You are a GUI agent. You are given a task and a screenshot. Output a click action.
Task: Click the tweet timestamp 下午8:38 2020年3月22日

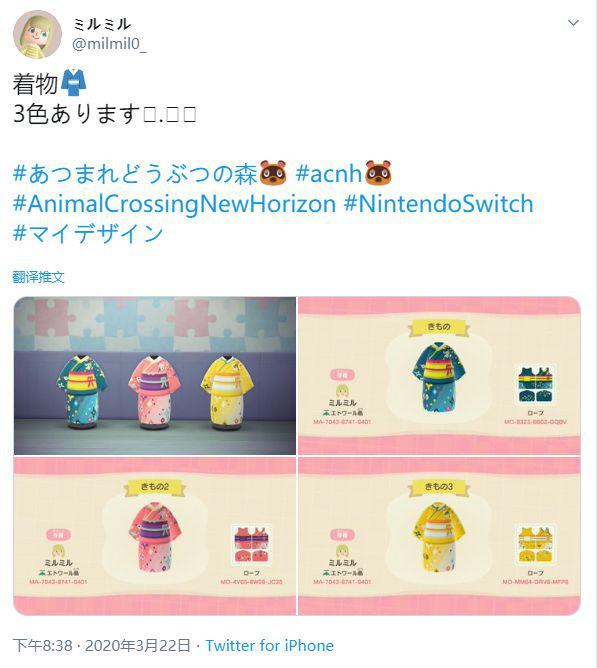[101, 645]
